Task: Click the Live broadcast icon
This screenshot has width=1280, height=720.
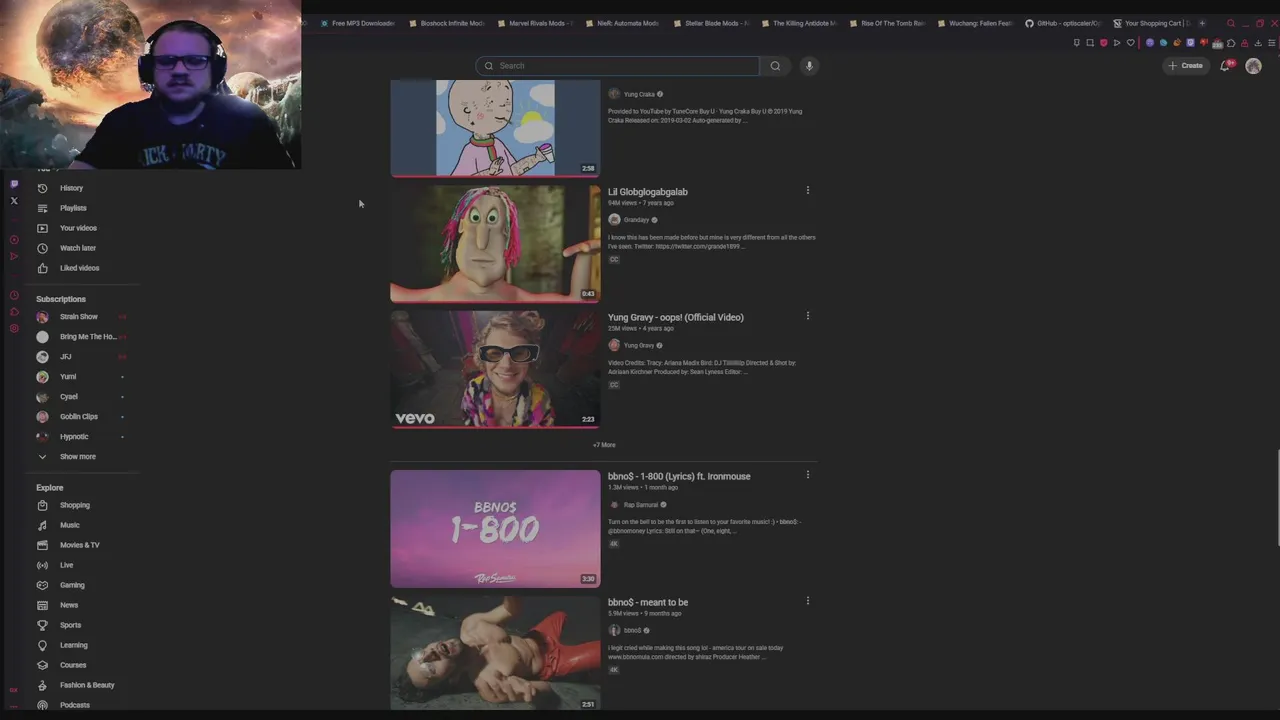Action: tap(42, 565)
